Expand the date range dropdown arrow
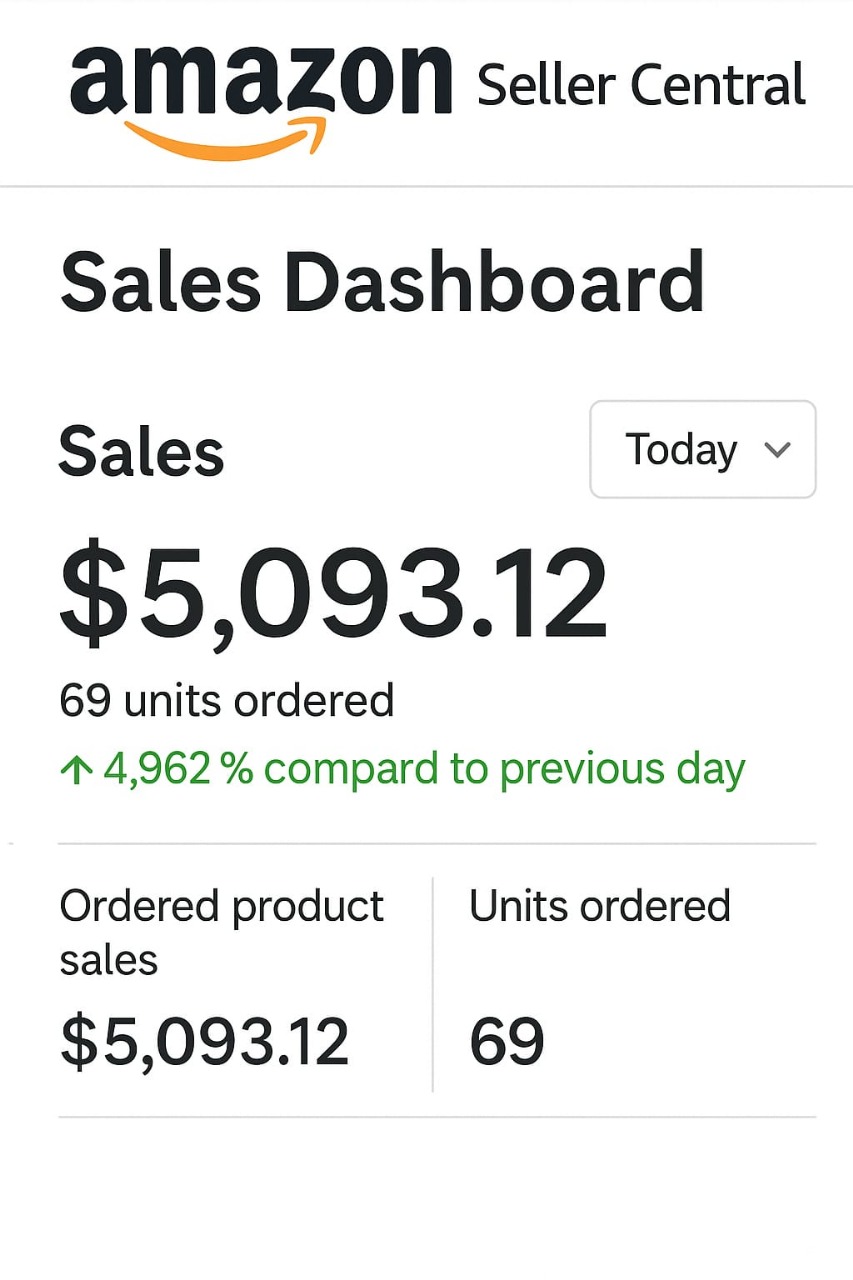The height and width of the screenshot is (1280, 853). click(779, 450)
